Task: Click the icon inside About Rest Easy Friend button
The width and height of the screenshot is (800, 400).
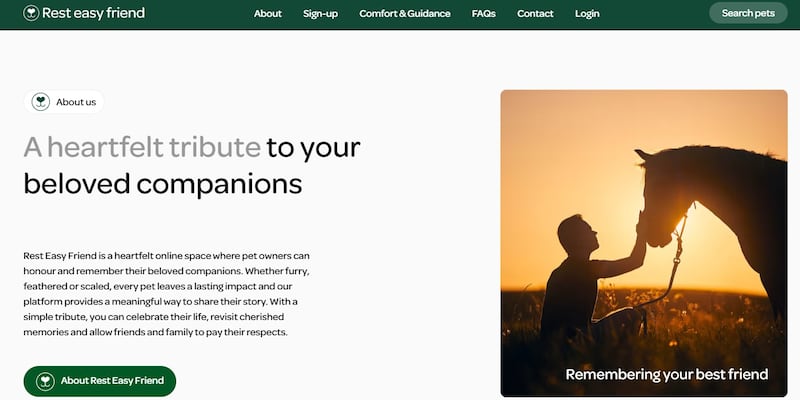Action: point(45,381)
